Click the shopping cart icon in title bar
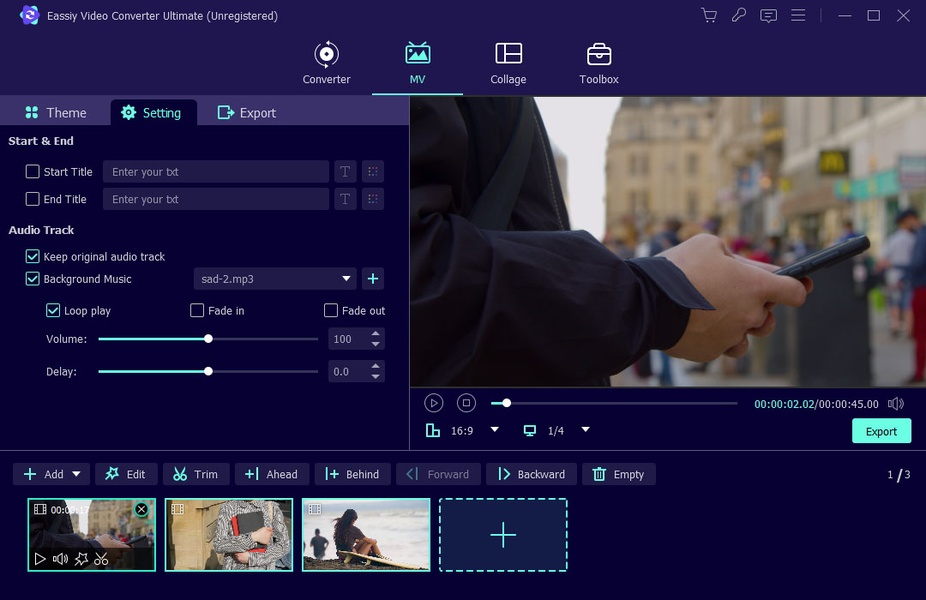The height and width of the screenshot is (600, 926). [709, 15]
